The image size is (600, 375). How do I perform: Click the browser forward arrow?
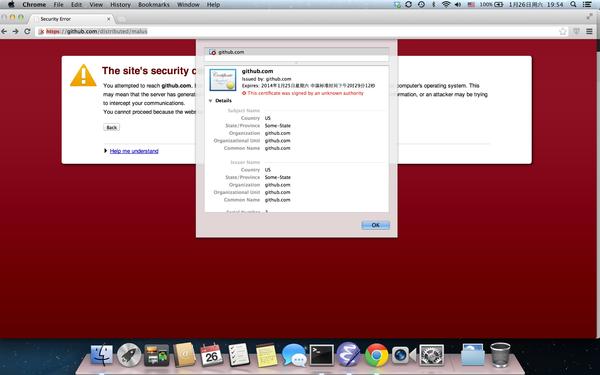tap(15, 31)
